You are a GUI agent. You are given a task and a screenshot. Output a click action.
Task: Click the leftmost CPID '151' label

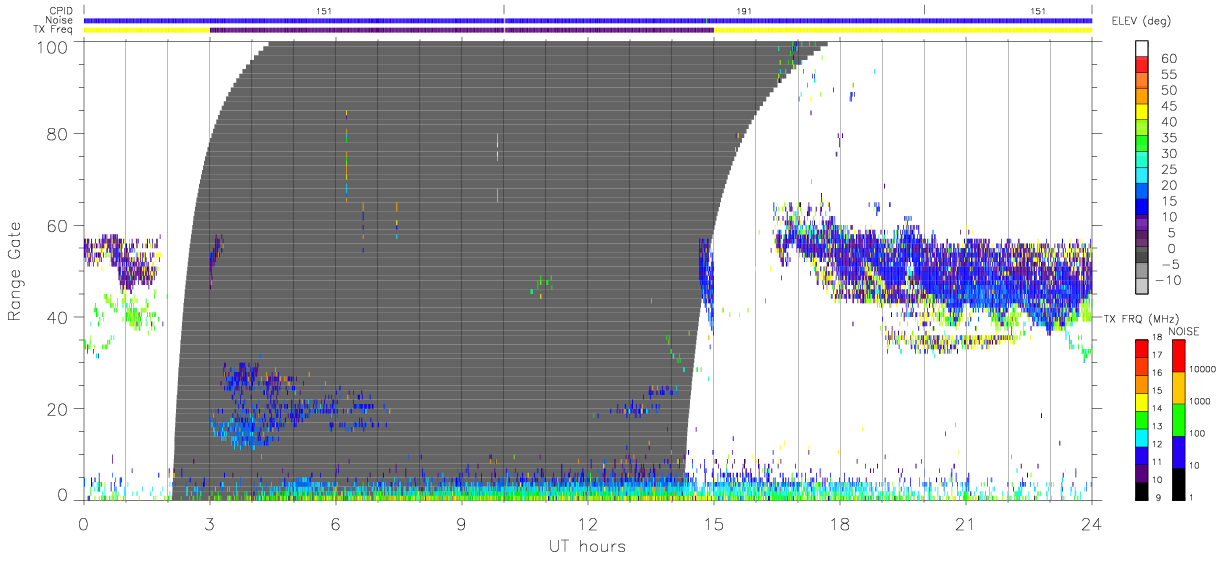pos(323,10)
